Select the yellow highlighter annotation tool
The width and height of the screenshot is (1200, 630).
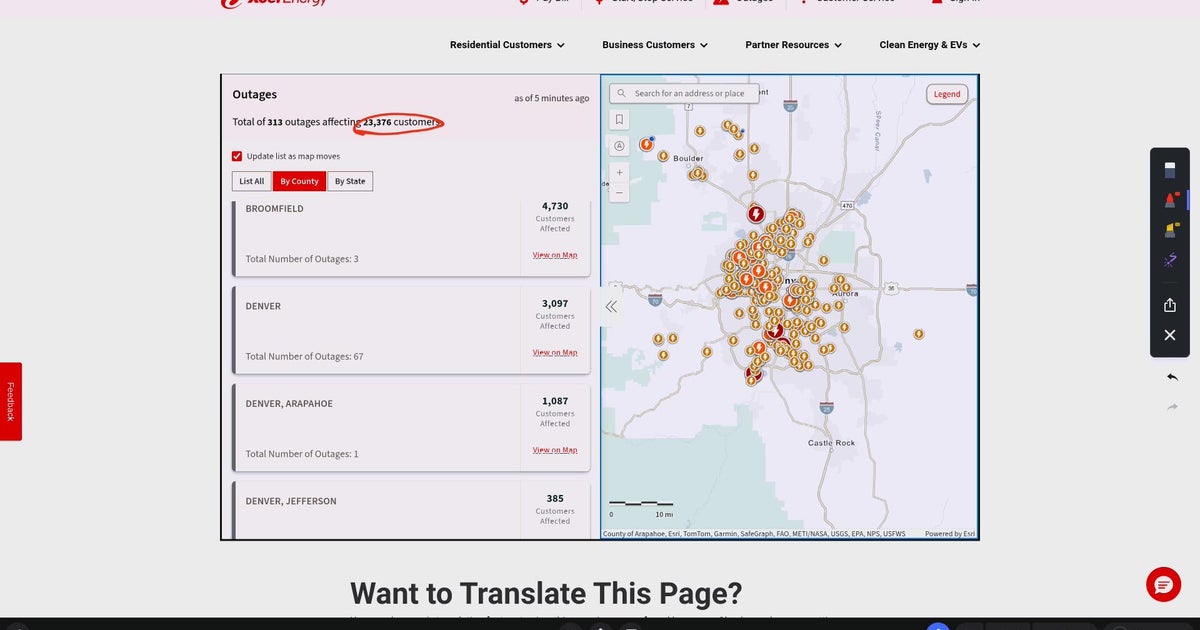pos(1170,230)
